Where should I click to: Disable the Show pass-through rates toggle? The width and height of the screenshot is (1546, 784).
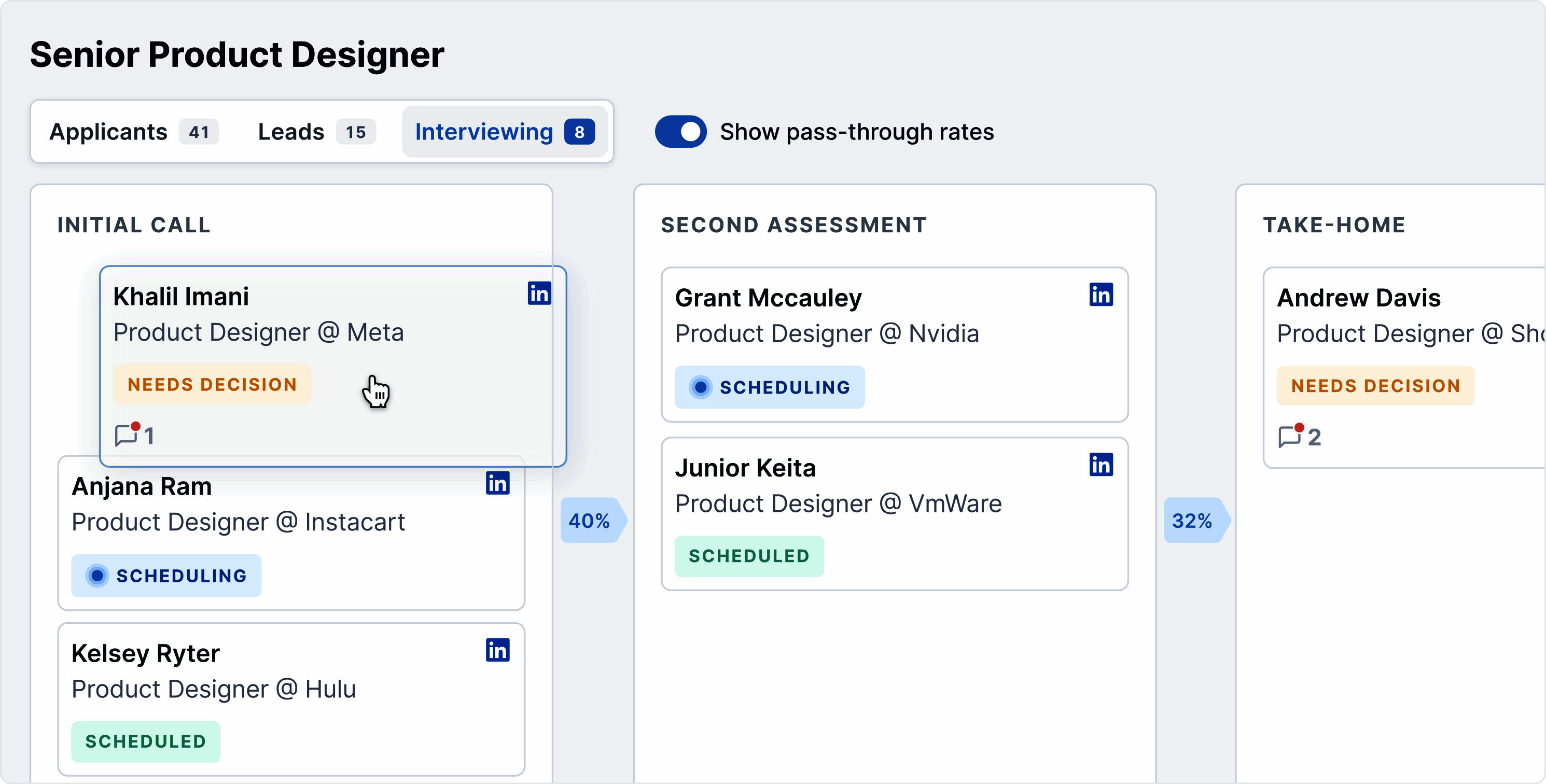coord(680,131)
